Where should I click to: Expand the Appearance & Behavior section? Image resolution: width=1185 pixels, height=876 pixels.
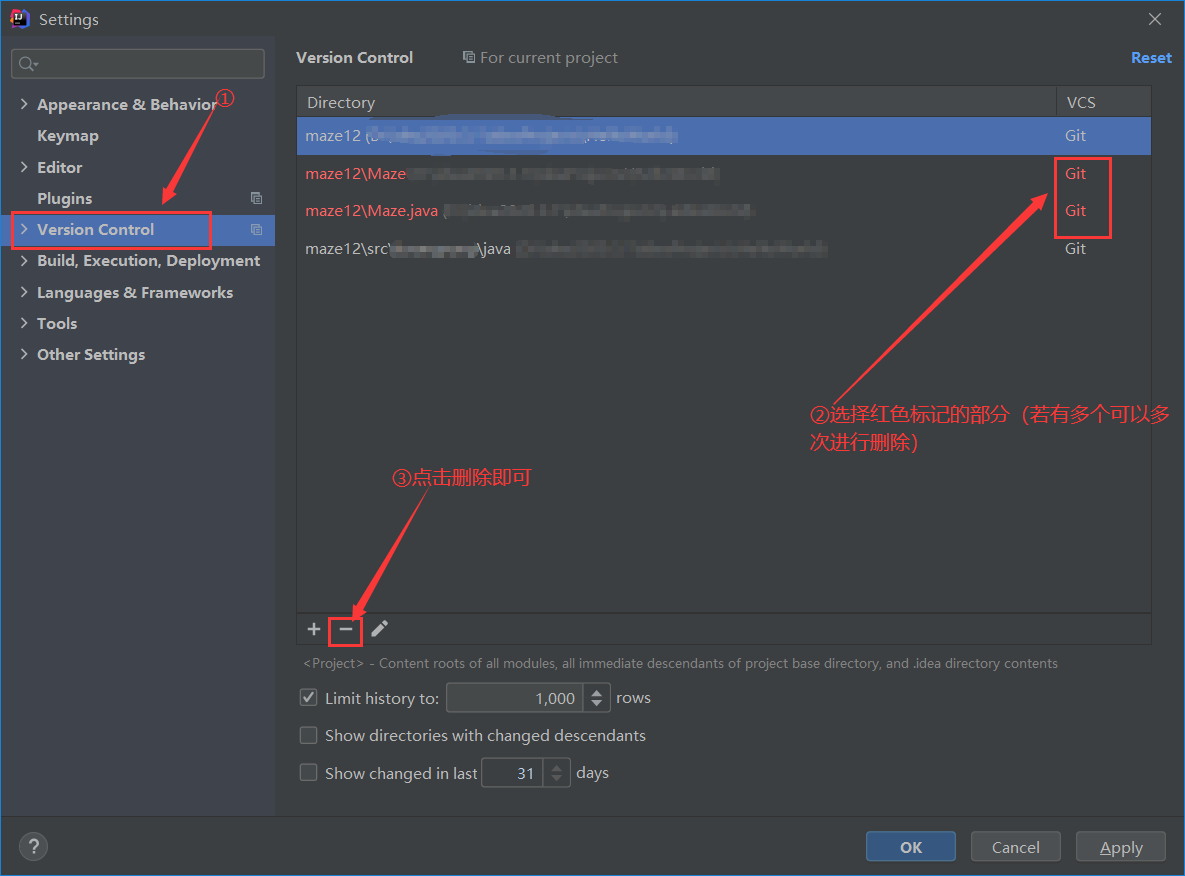(23, 103)
